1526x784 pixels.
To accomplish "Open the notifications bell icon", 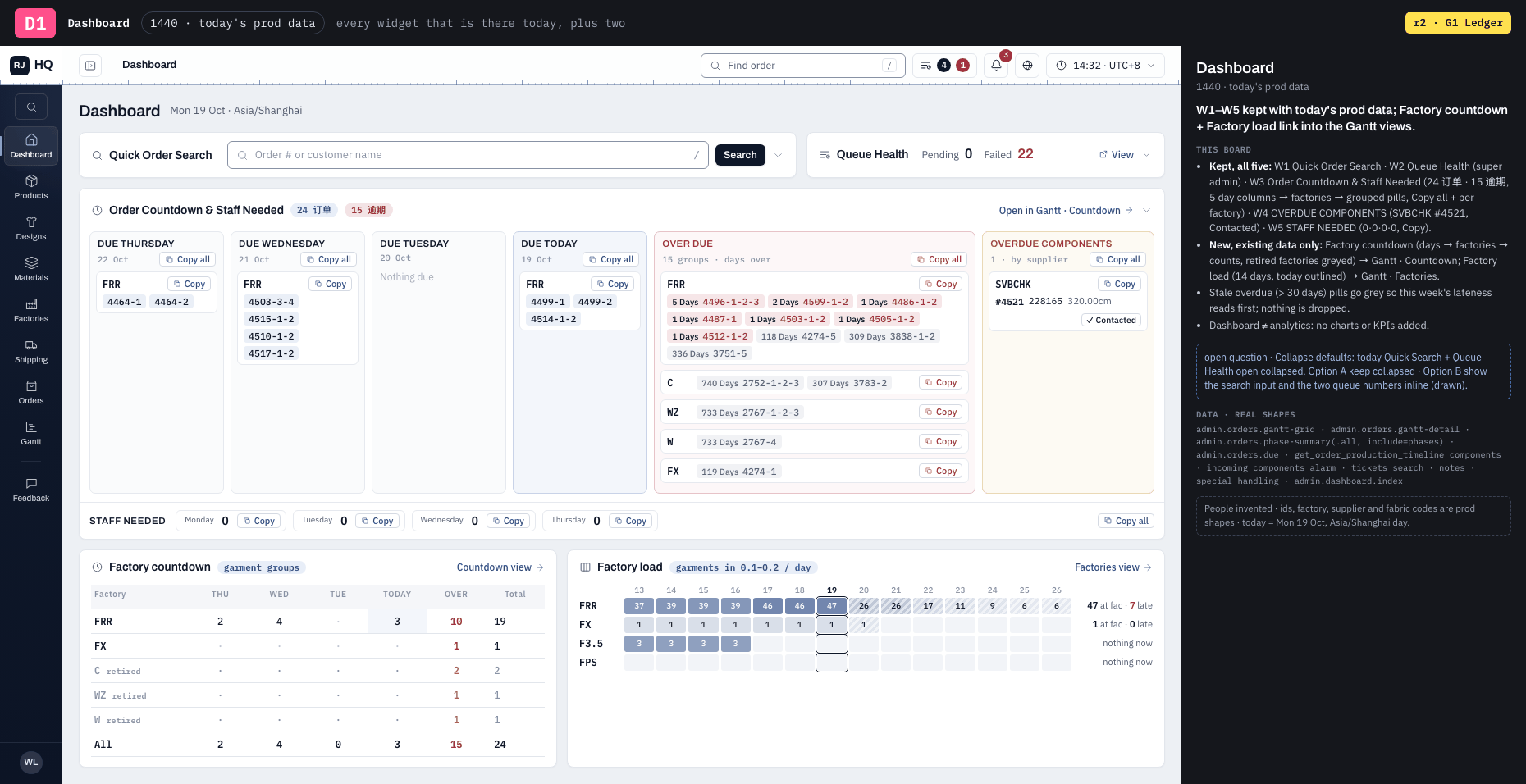I will pyautogui.click(x=996, y=66).
